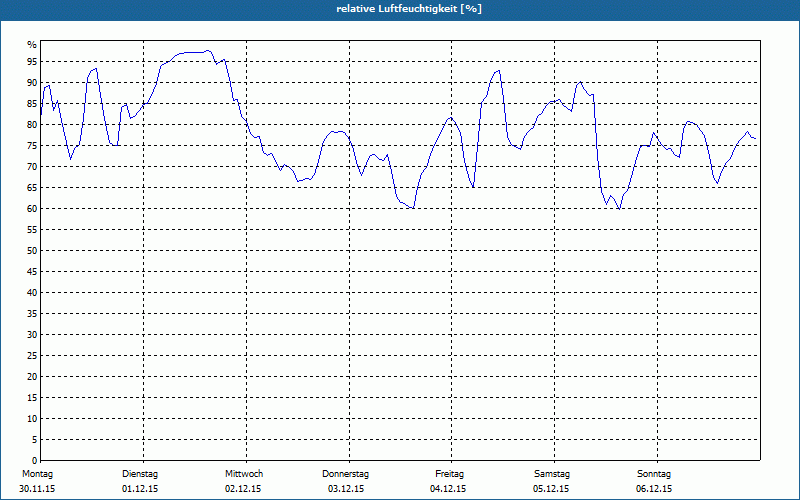Click the chart title 'relative Luftfeuchtigkeit [%]'

(x=409, y=9)
